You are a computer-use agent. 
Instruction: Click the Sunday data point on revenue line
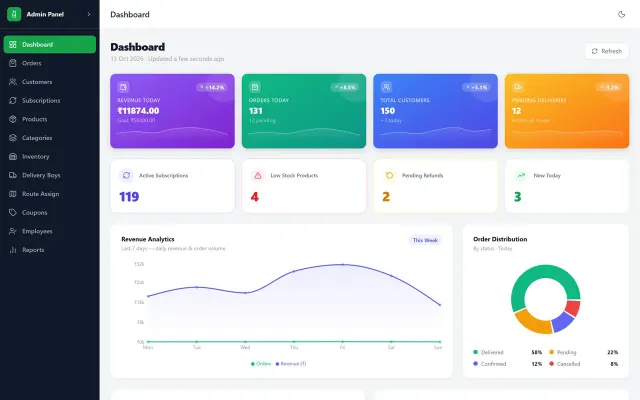pyautogui.click(x=440, y=305)
